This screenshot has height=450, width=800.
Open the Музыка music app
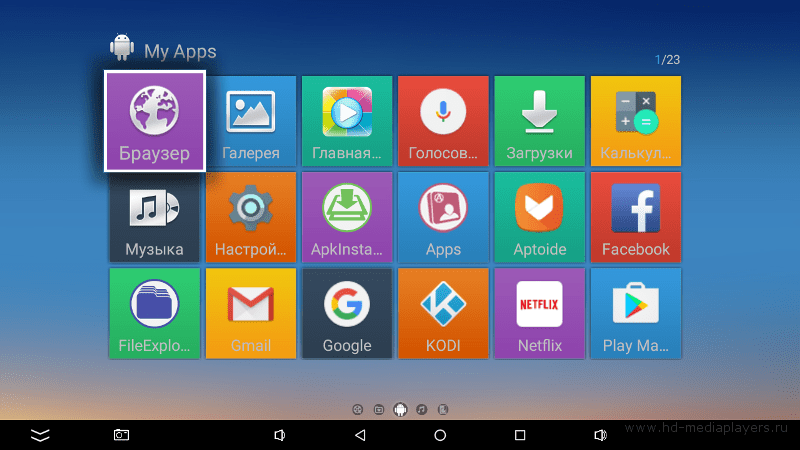pyautogui.click(x=155, y=217)
